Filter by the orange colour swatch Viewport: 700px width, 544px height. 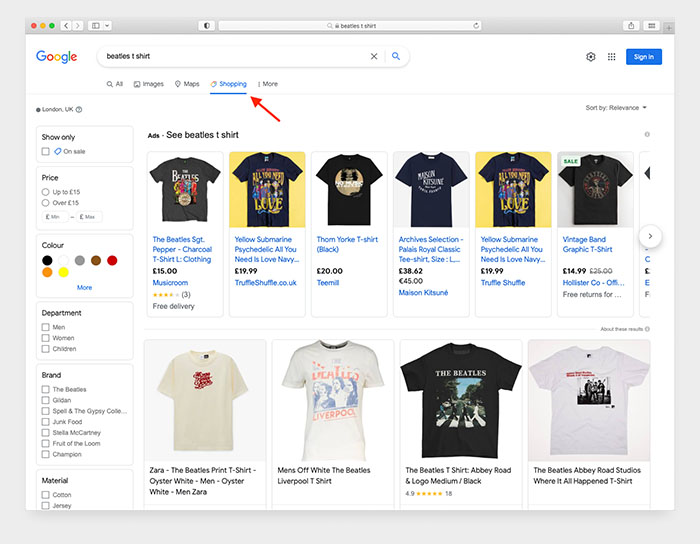point(47,272)
